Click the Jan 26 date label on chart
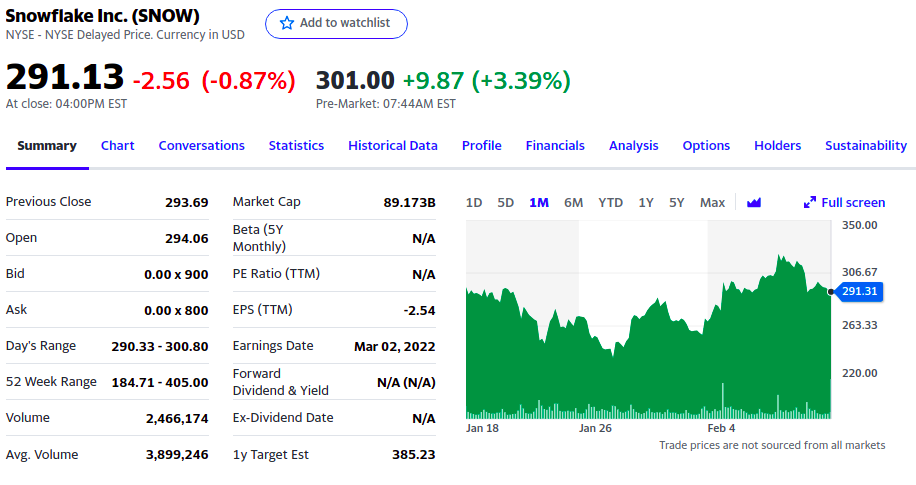 pyautogui.click(x=595, y=428)
